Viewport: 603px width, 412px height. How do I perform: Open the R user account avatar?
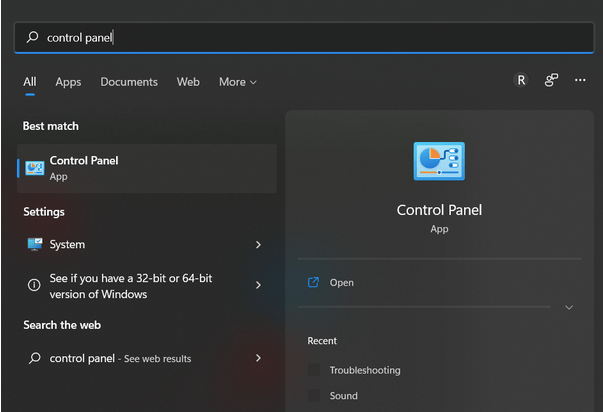pyautogui.click(x=521, y=80)
